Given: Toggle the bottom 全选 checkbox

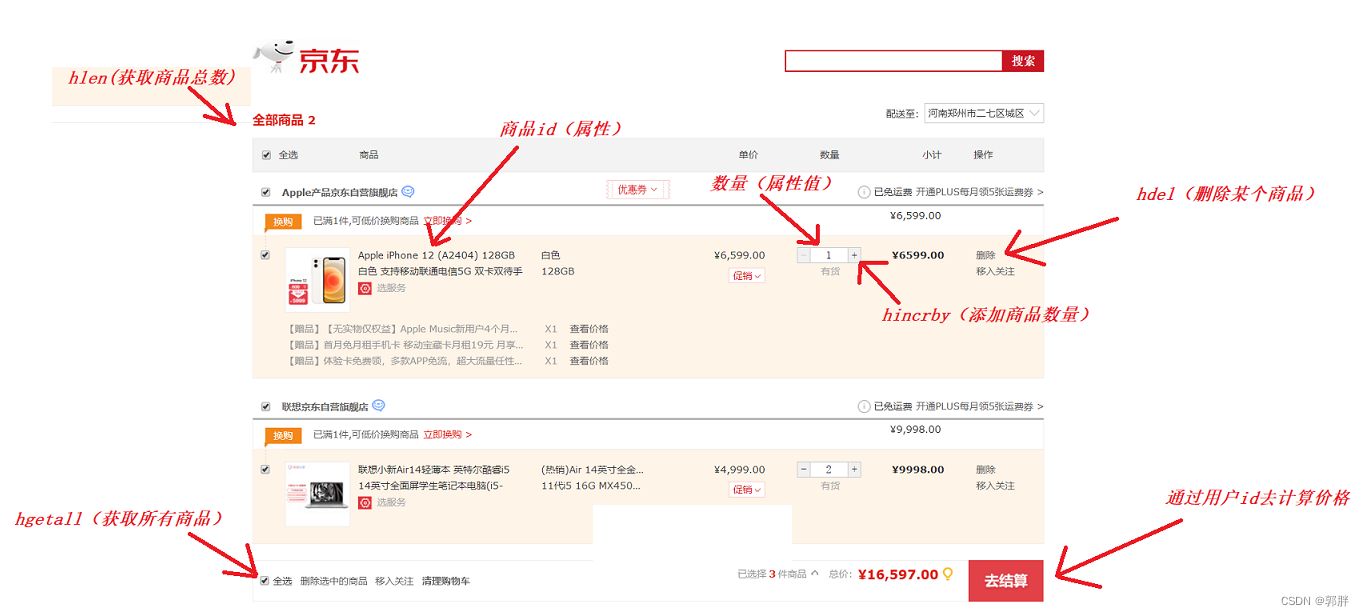Looking at the screenshot, I should point(264,580).
